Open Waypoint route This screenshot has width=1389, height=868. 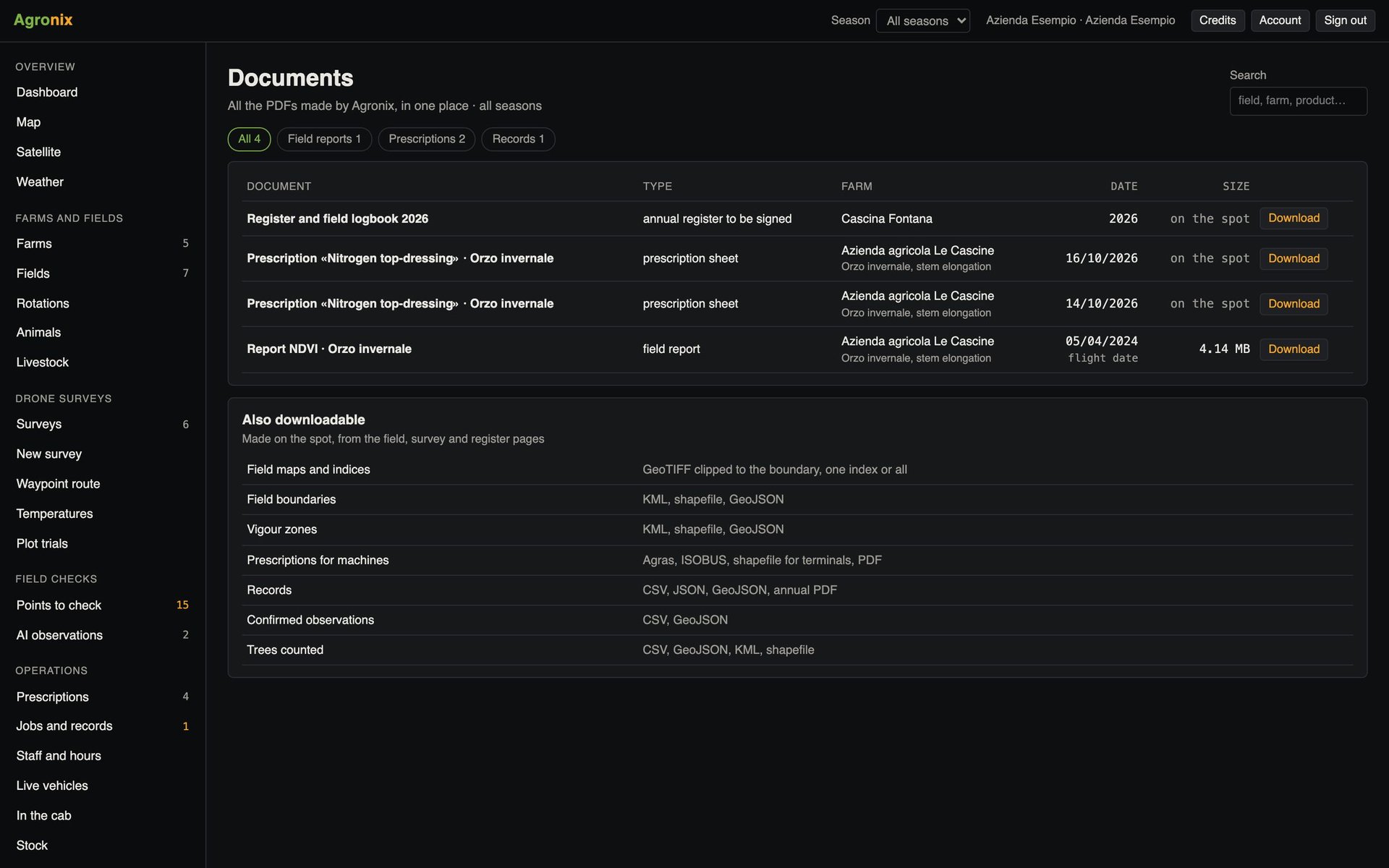[103, 484]
